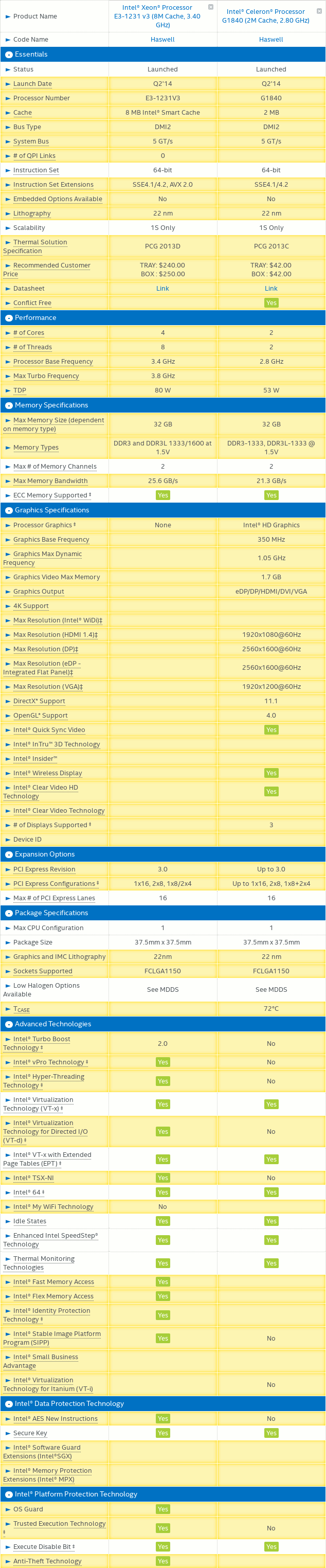Click the arrow icon beside Launch Date
Image resolution: width=326 pixels, height=1568 pixels.
click(x=8, y=84)
